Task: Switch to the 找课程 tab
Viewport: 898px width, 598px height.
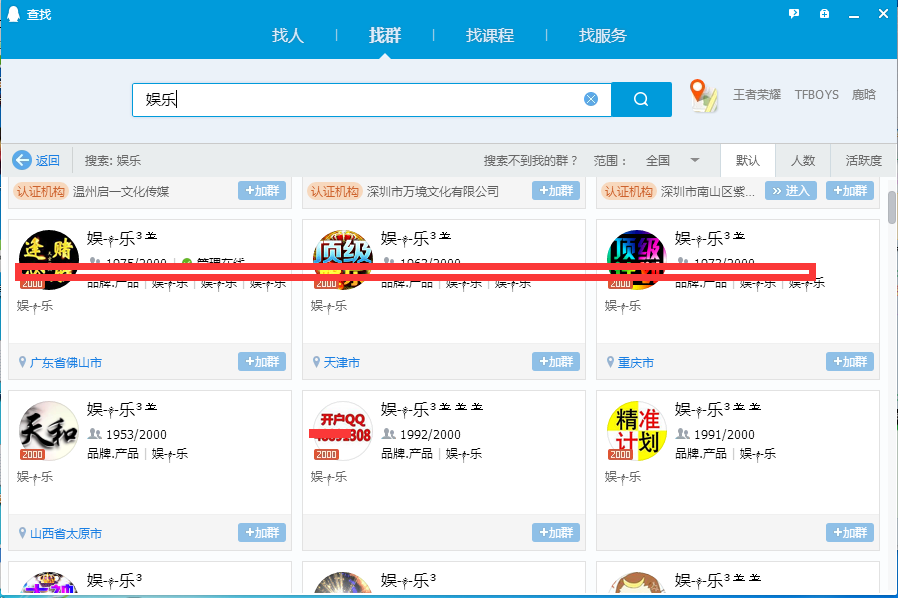Action: tap(490, 36)
